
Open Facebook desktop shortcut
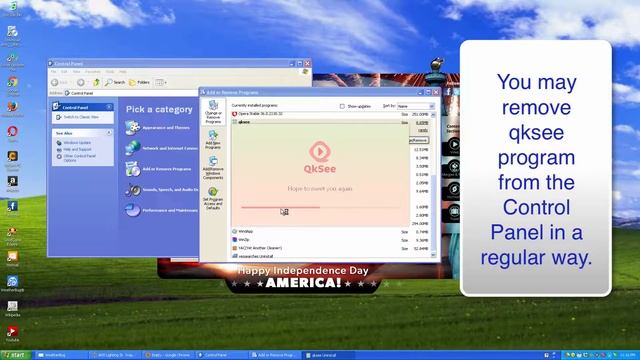[x=13, y=207]
